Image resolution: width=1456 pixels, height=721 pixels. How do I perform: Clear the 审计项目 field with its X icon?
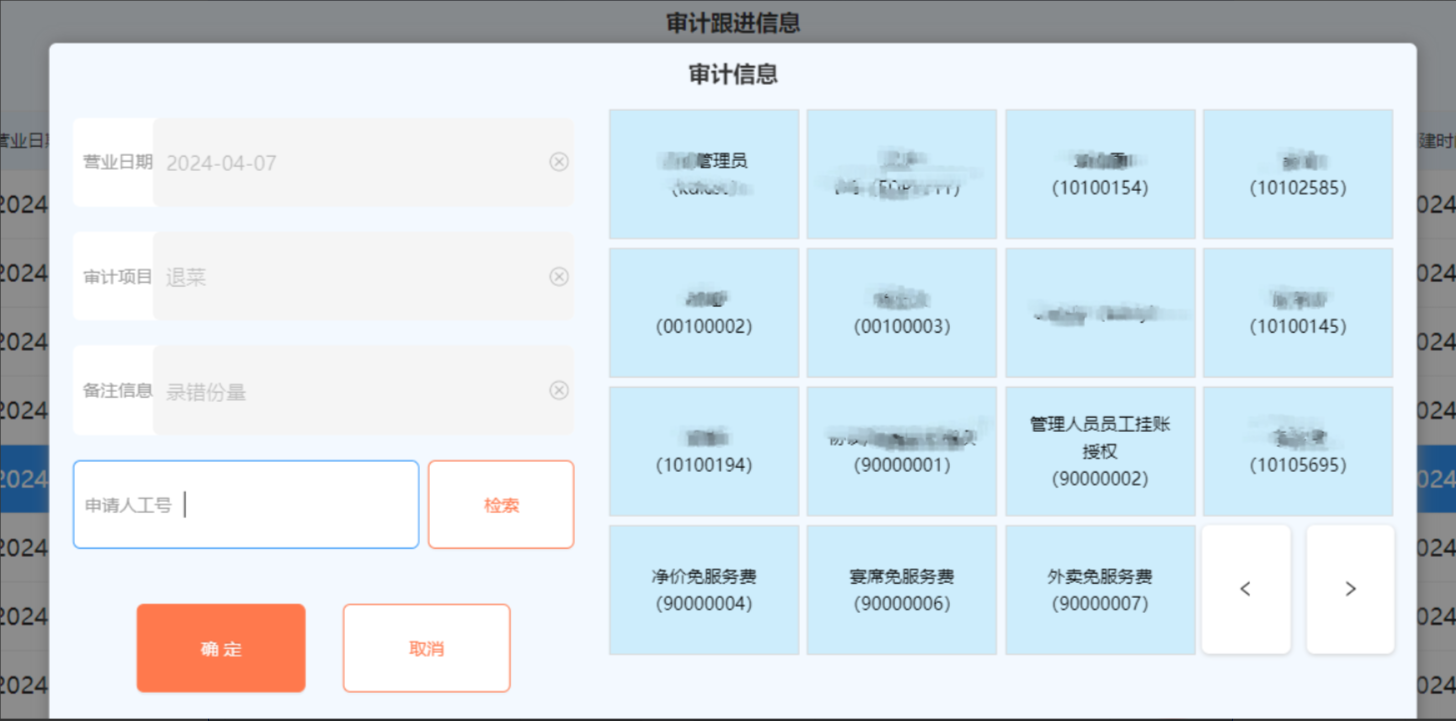point(559,276)
